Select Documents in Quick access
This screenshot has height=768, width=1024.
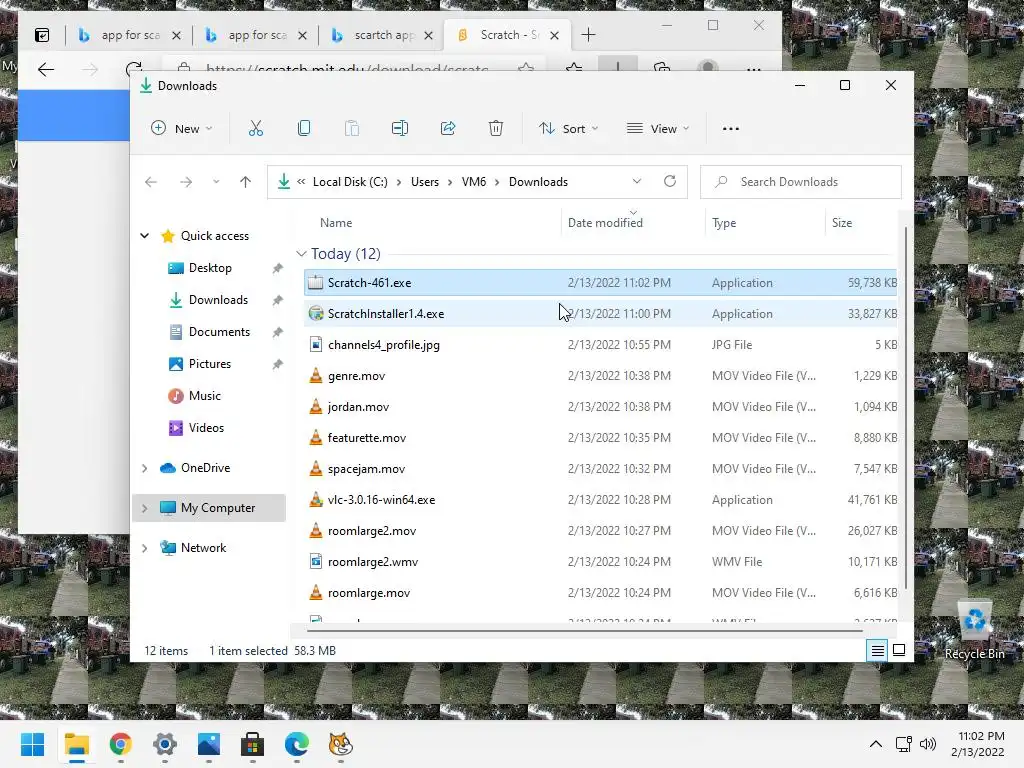[219, 332]
